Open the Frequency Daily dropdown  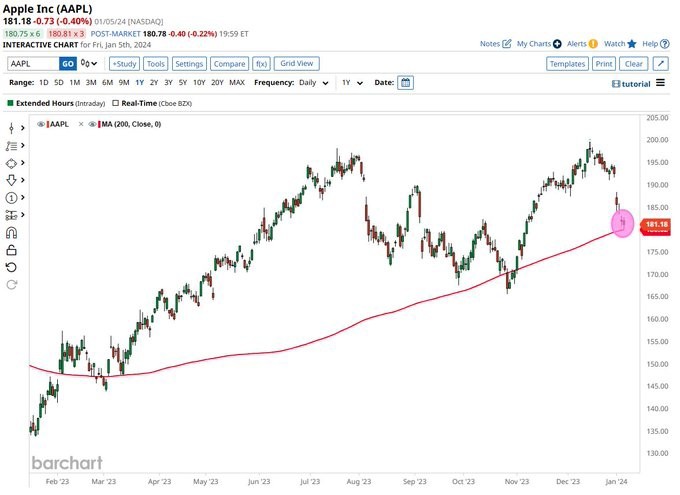(312, 83)
